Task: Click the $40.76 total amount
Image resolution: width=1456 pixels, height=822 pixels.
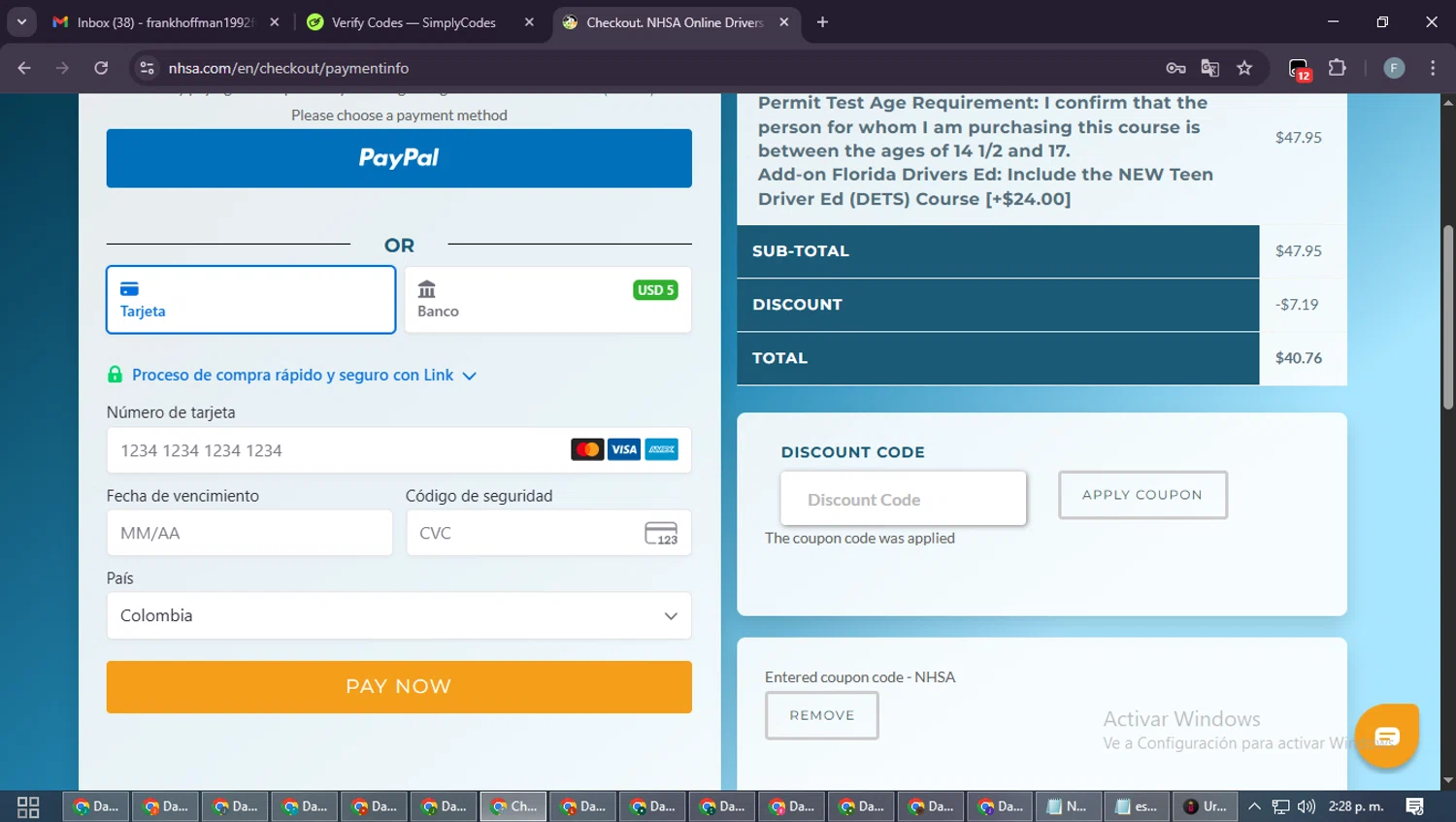Action: pyautogui.click(x=1299, y=358)
